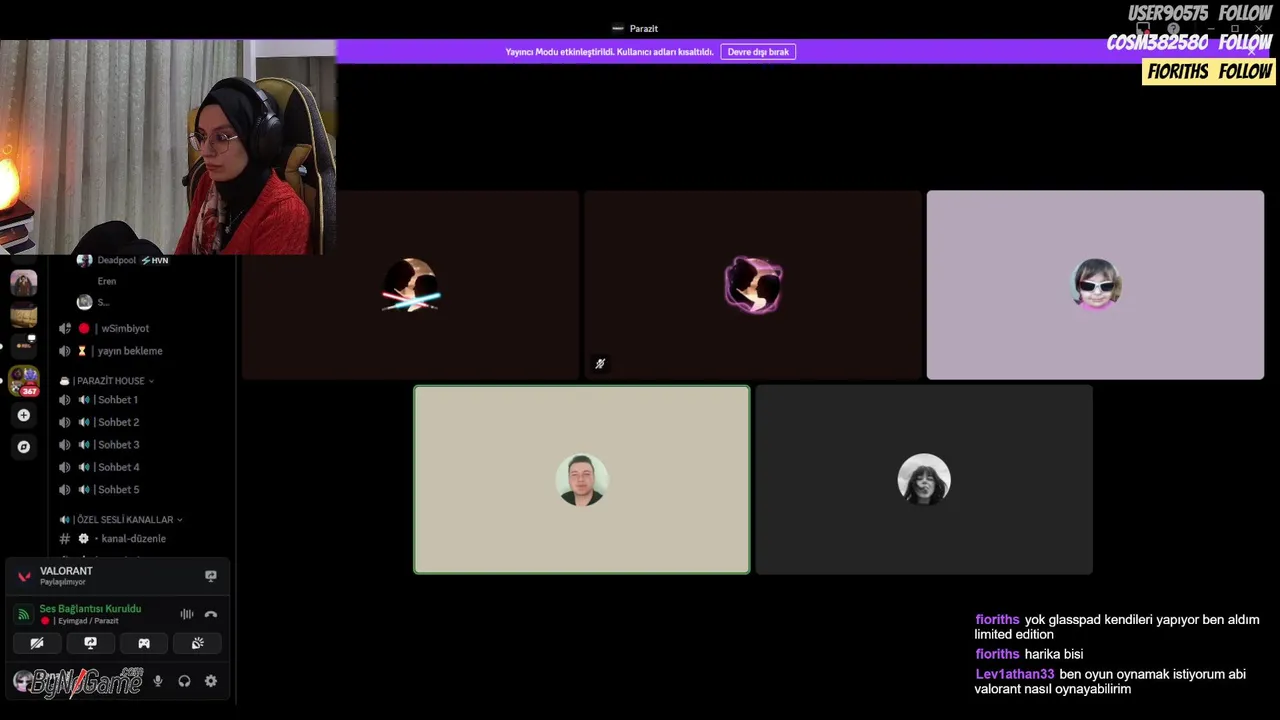Click fioriths name beside 'harika bisi' message
This screenshot has width=1280, height=720.
click(x=997, y=655)
